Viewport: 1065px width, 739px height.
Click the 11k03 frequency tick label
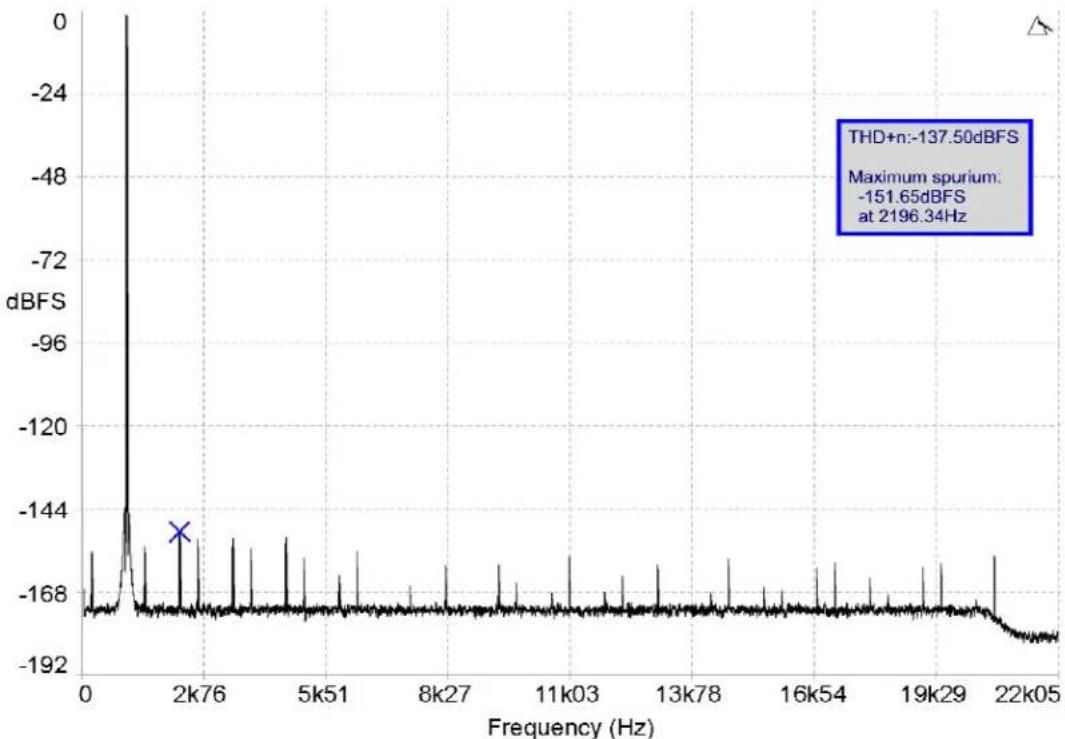click(567, 695)
